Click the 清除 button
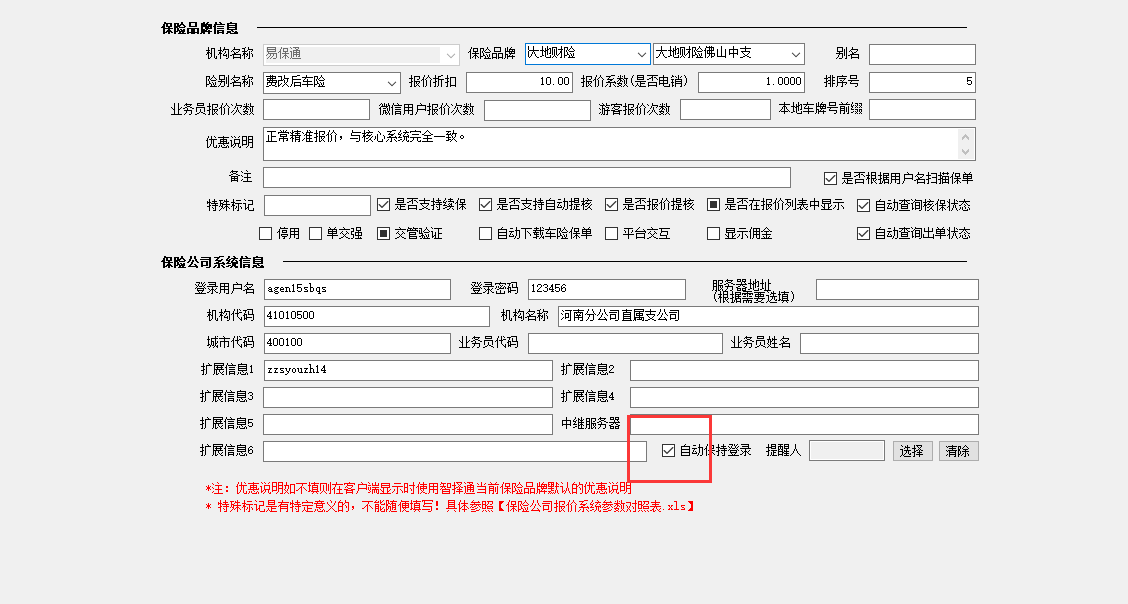 (x=958, y=451)
